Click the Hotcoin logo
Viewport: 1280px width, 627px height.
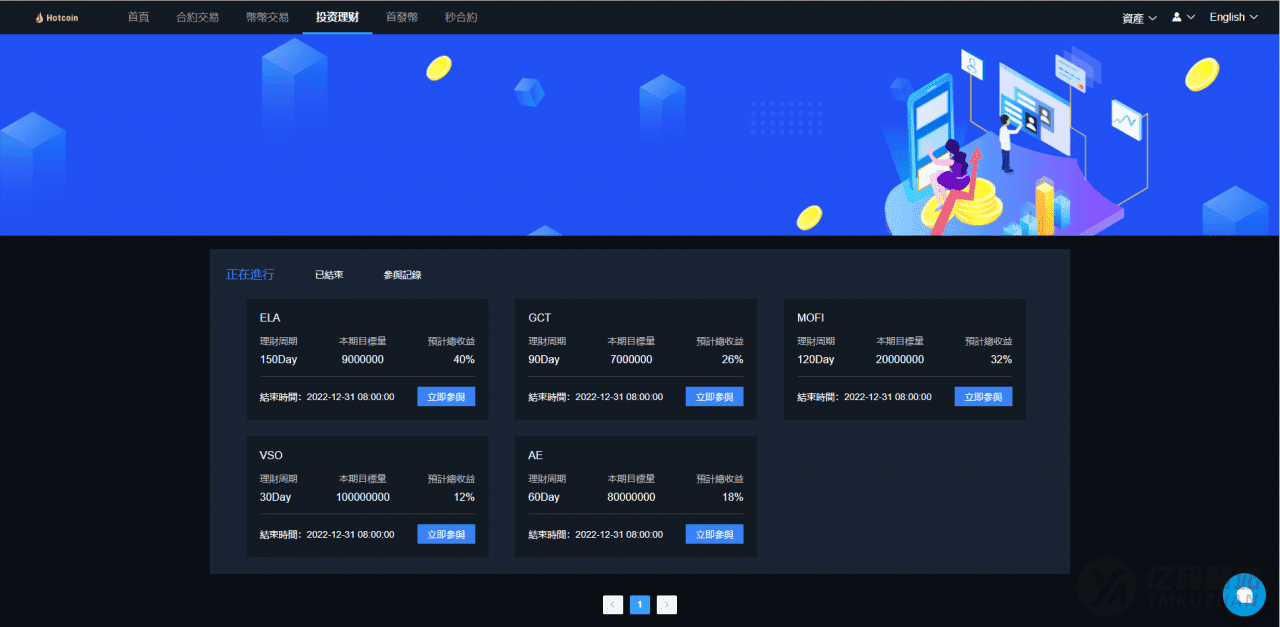click(56, 16)
